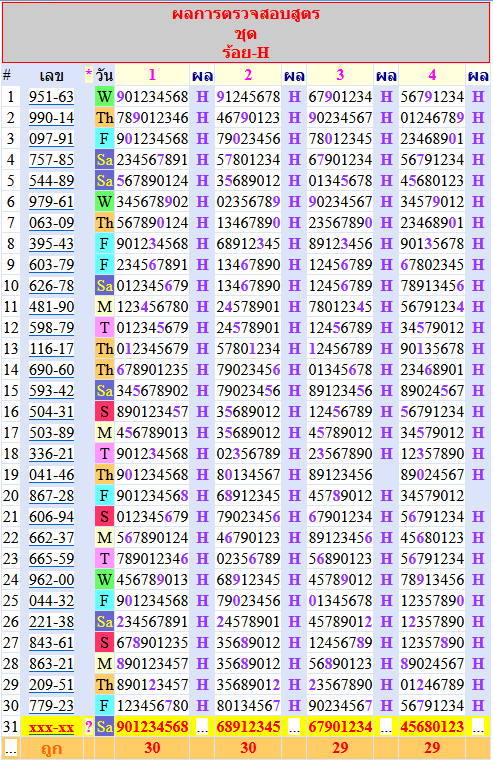Open the 951-63 number link

pos(51,97)
